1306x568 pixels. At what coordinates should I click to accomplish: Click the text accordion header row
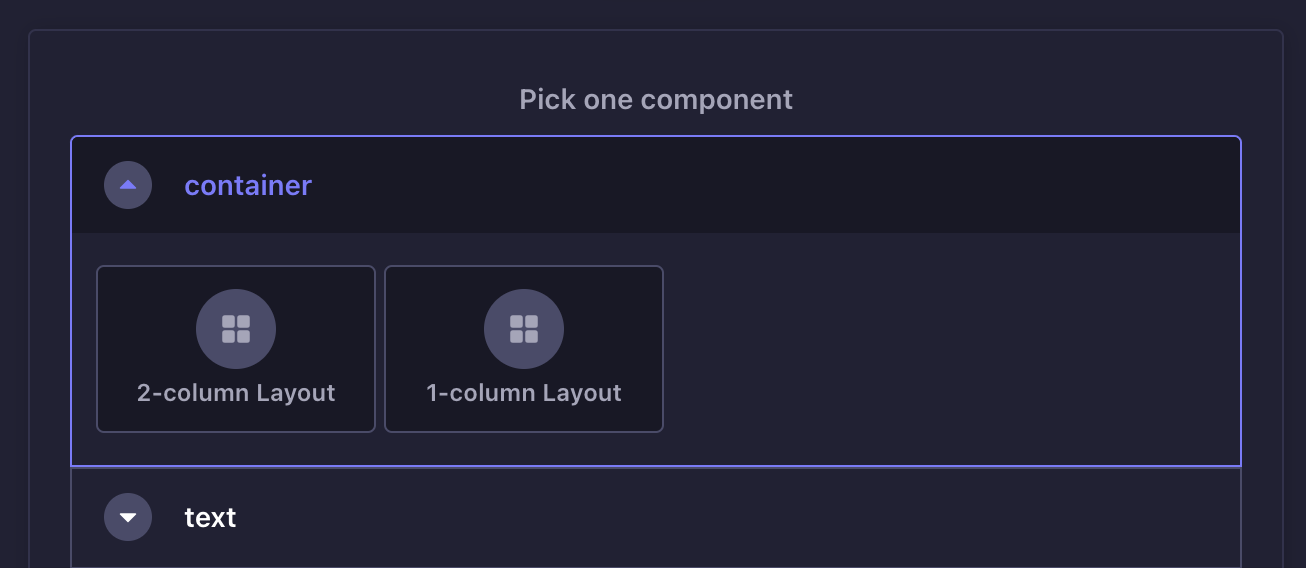[700, 517]
